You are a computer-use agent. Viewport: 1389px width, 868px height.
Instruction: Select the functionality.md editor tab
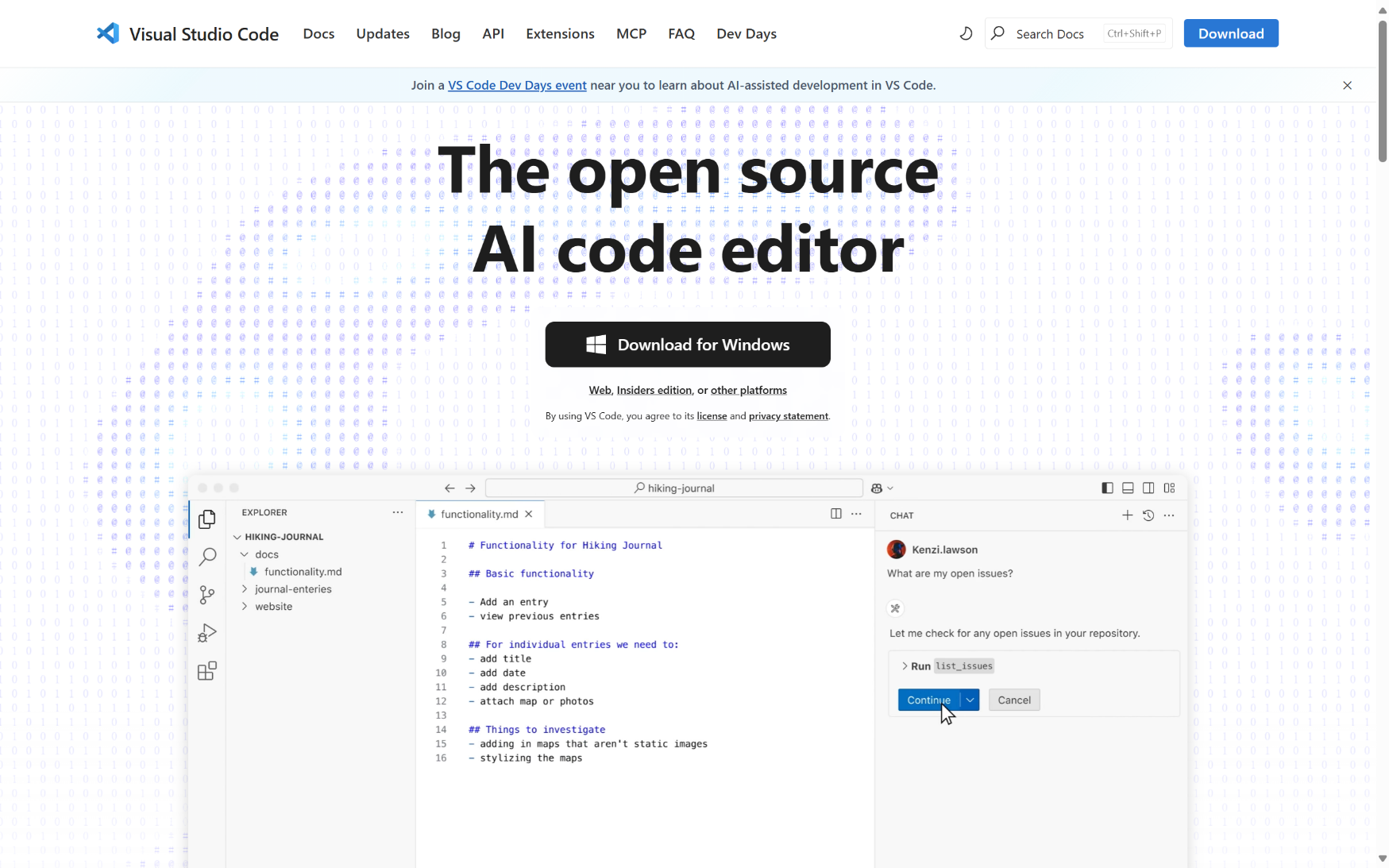pyautogui.click(x=480, y=514)
